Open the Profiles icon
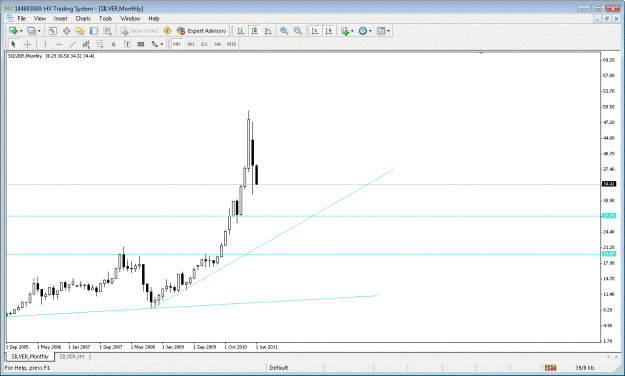This screenshot has height=376, width=625. coord(31,31)
